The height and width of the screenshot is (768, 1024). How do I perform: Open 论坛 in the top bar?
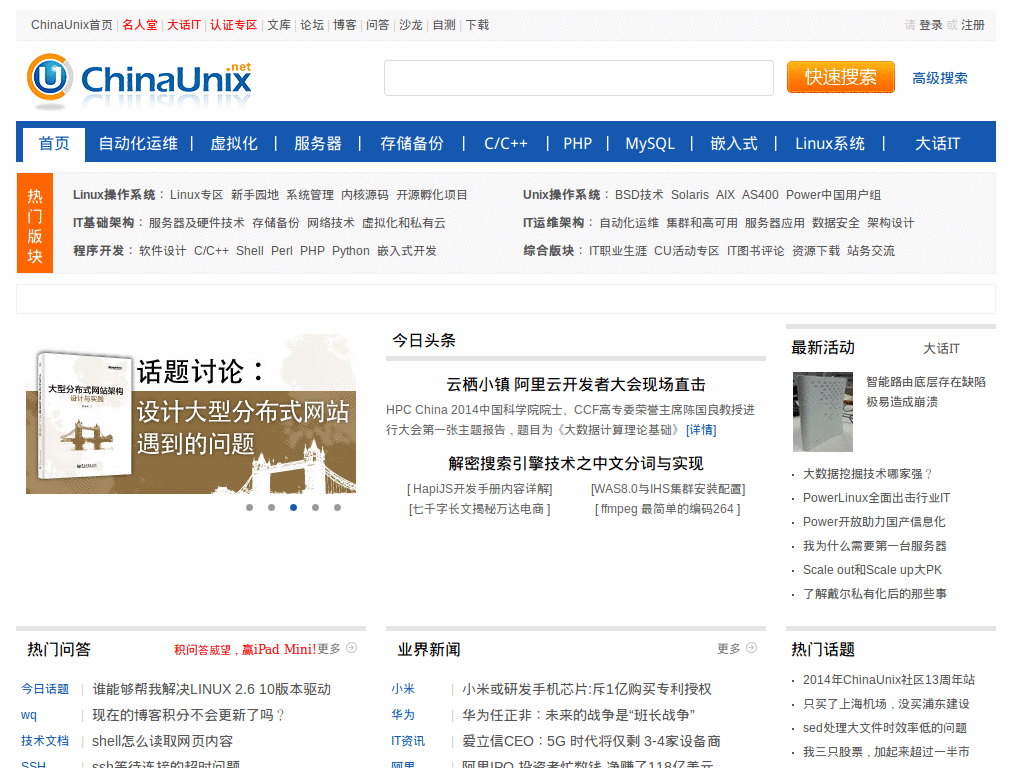pos(312,25)
